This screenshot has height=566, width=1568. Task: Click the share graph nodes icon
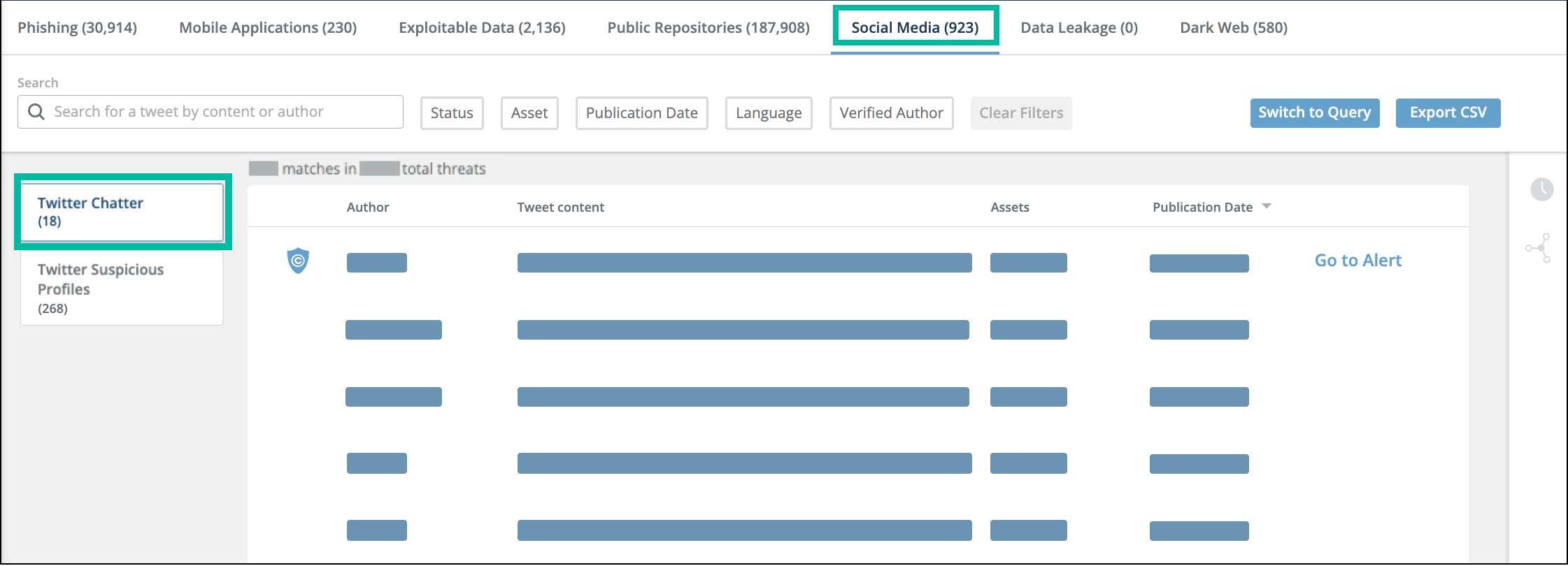coord(1539,248)
